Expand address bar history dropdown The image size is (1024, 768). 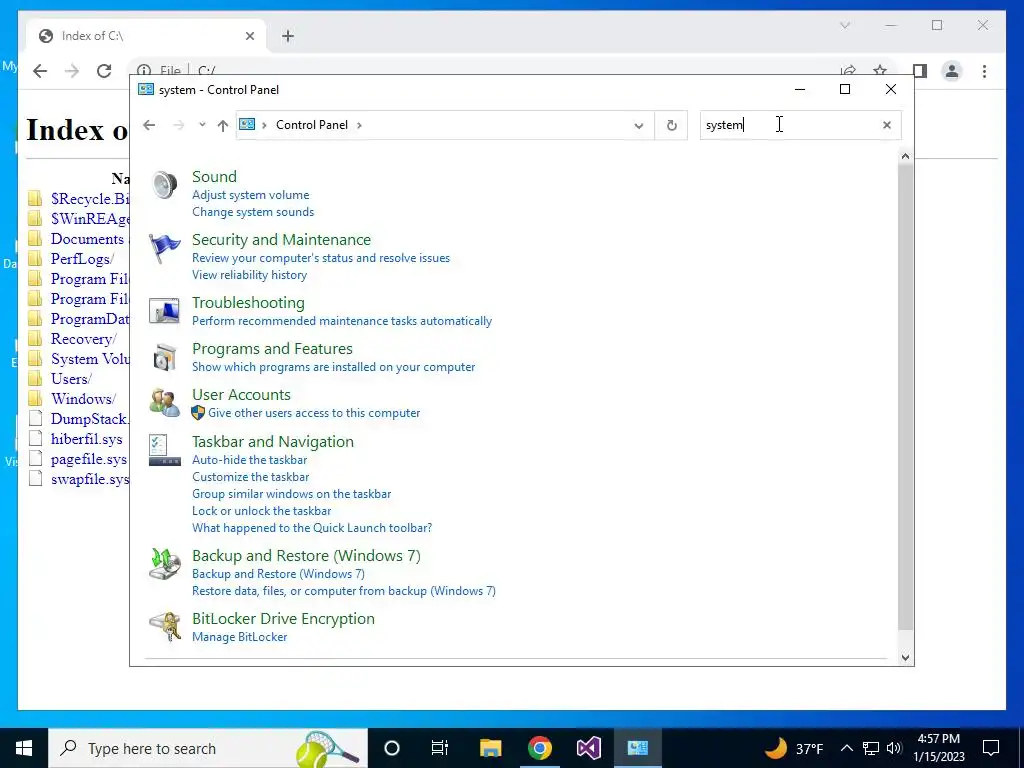point(639,125)
